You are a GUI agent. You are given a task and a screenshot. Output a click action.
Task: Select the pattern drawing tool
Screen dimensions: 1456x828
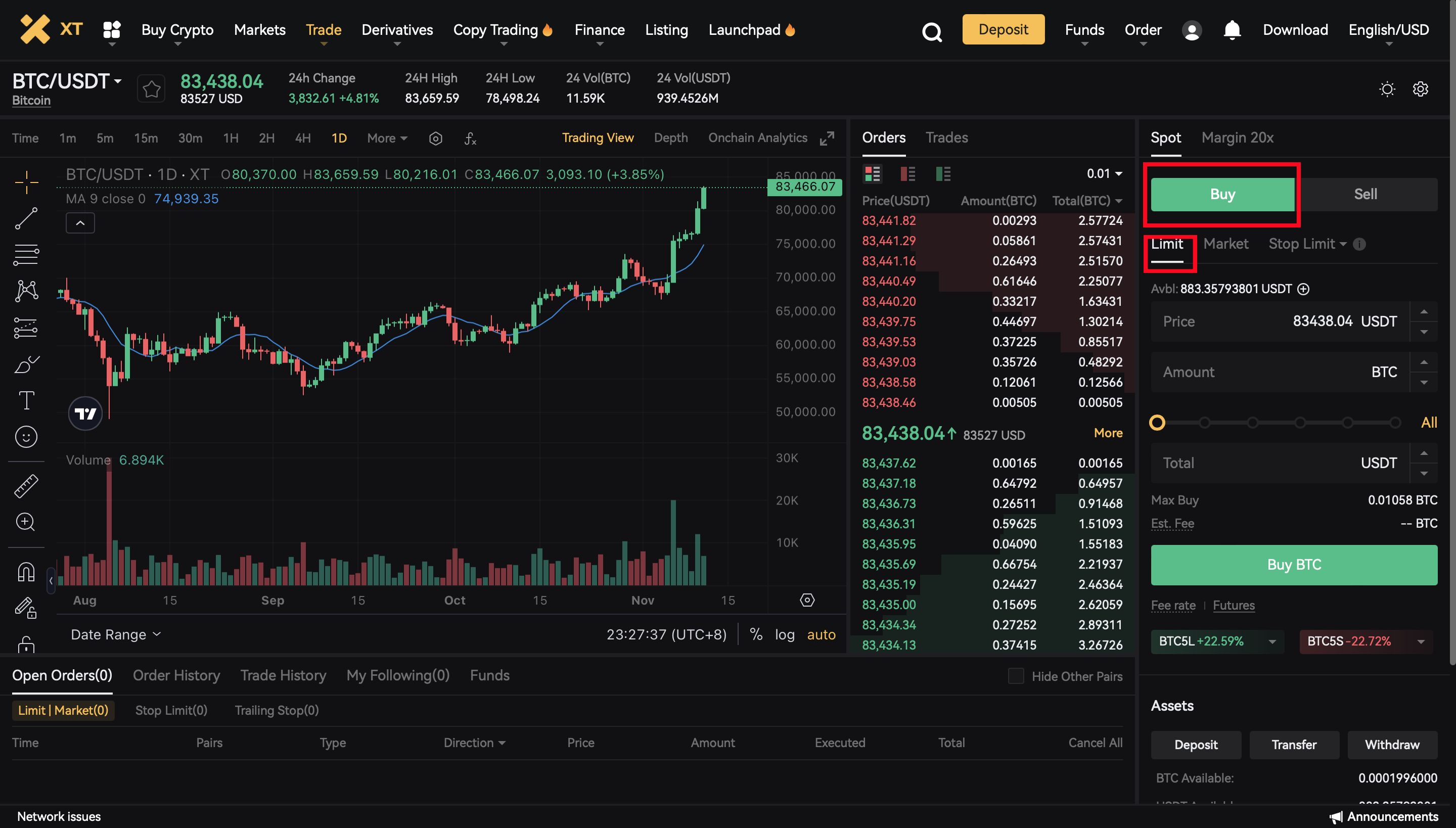pos(26,291)
